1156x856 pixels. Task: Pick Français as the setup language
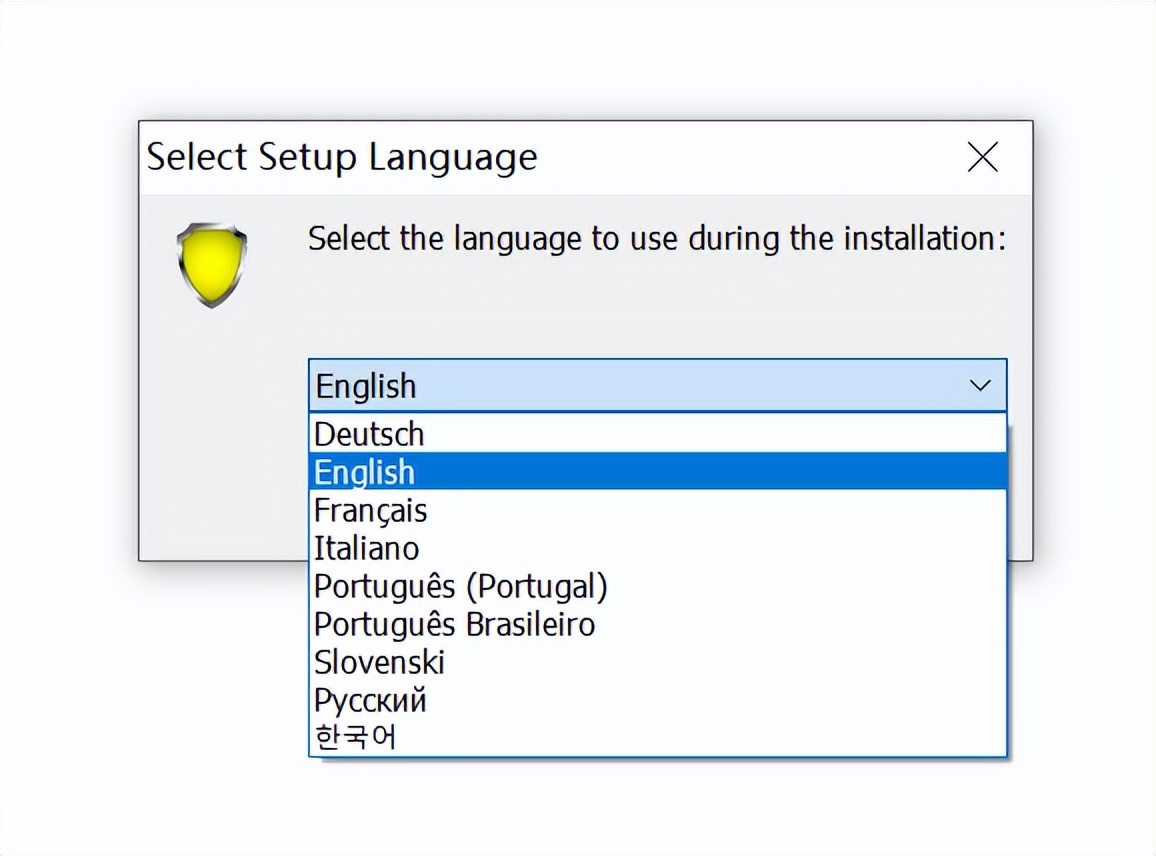pyautogui.click(x=370, y=510)
